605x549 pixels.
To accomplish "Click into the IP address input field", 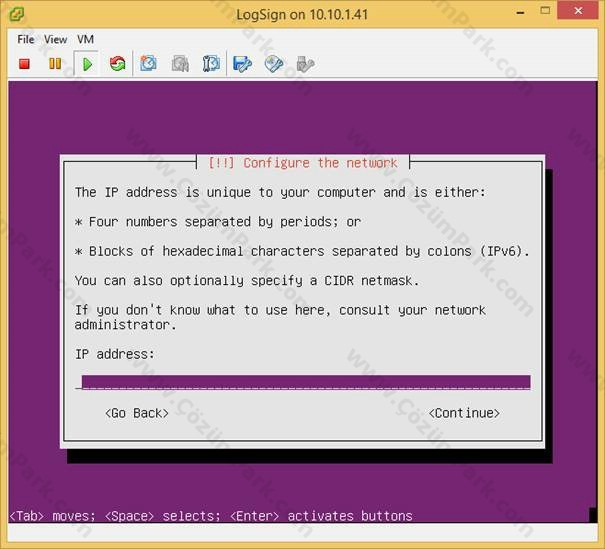I will point(306,382).
